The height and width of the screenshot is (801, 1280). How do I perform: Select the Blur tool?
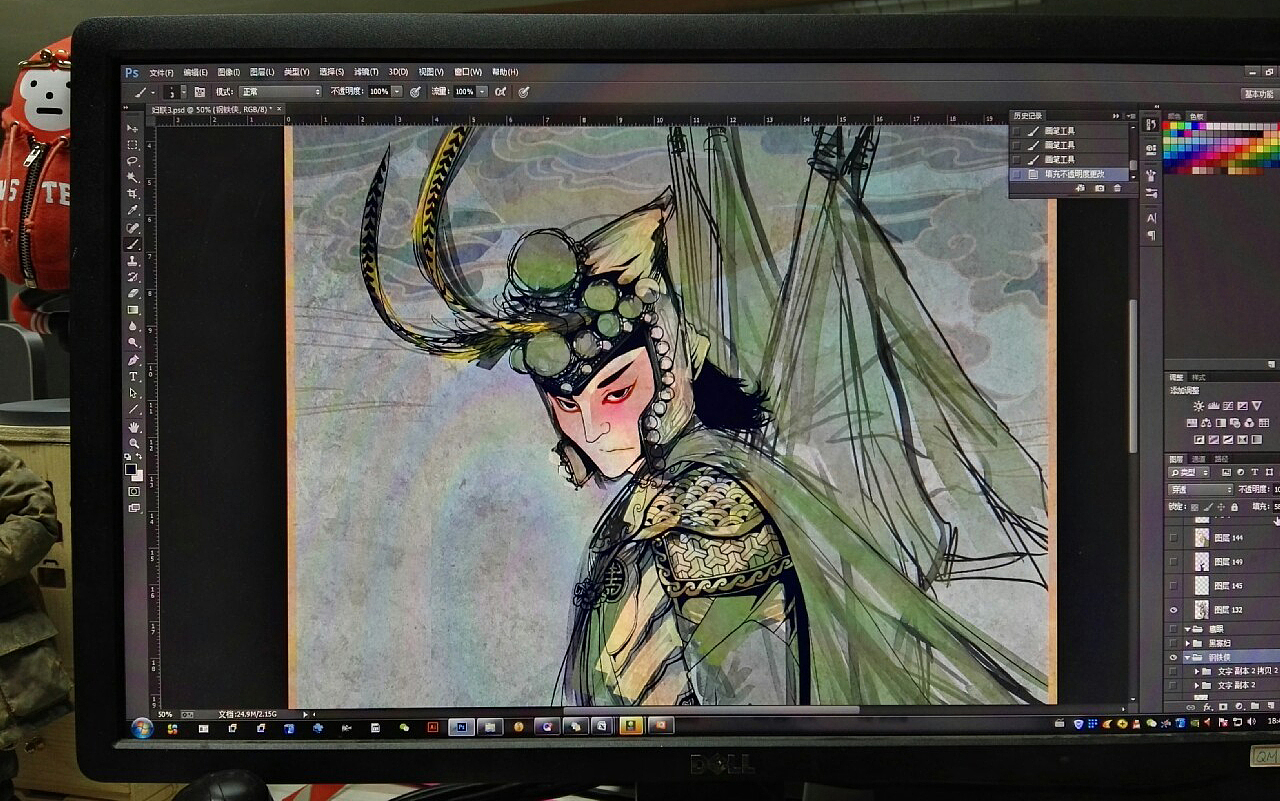[x=132, y=326]
